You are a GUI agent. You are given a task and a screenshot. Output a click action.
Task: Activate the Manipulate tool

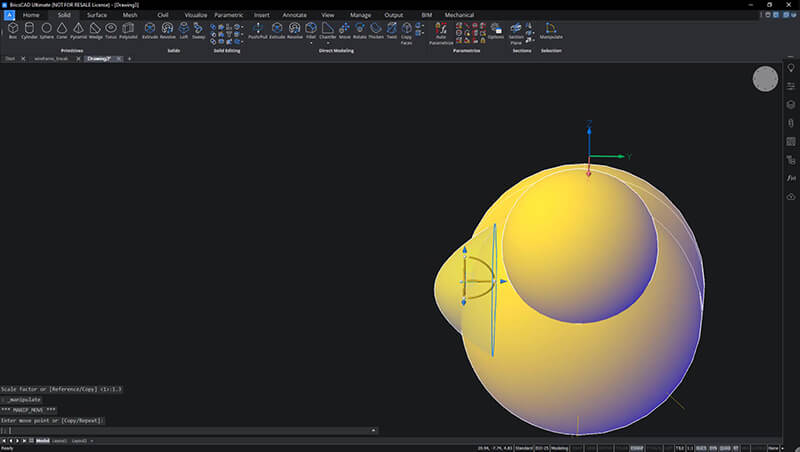tap(551, 30)
